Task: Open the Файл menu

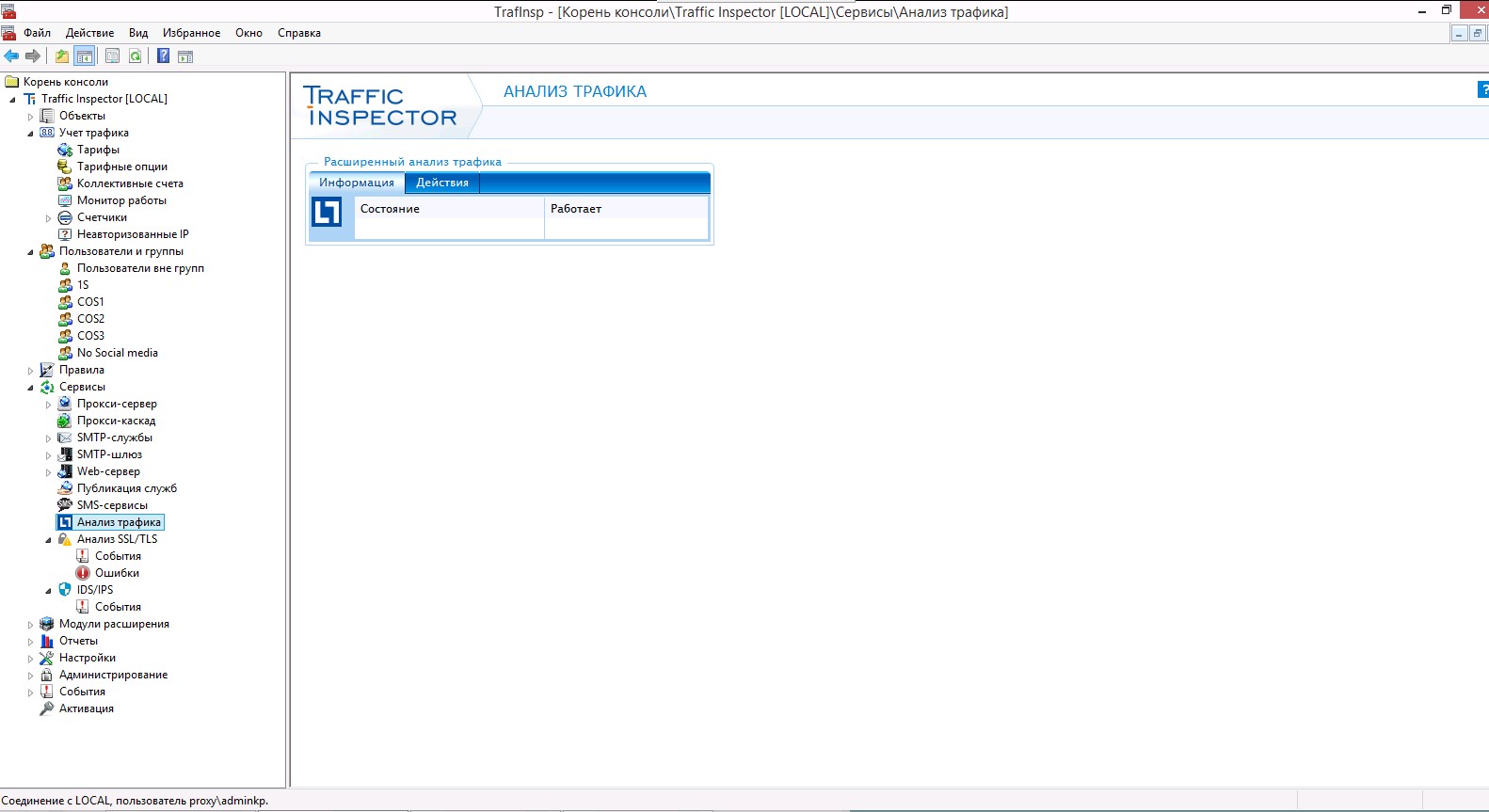Action: click(37, 33)
